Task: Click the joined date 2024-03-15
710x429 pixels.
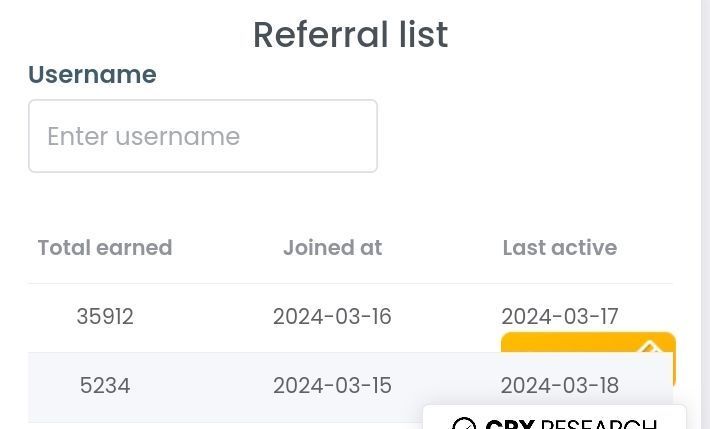Action: point(332,386)
